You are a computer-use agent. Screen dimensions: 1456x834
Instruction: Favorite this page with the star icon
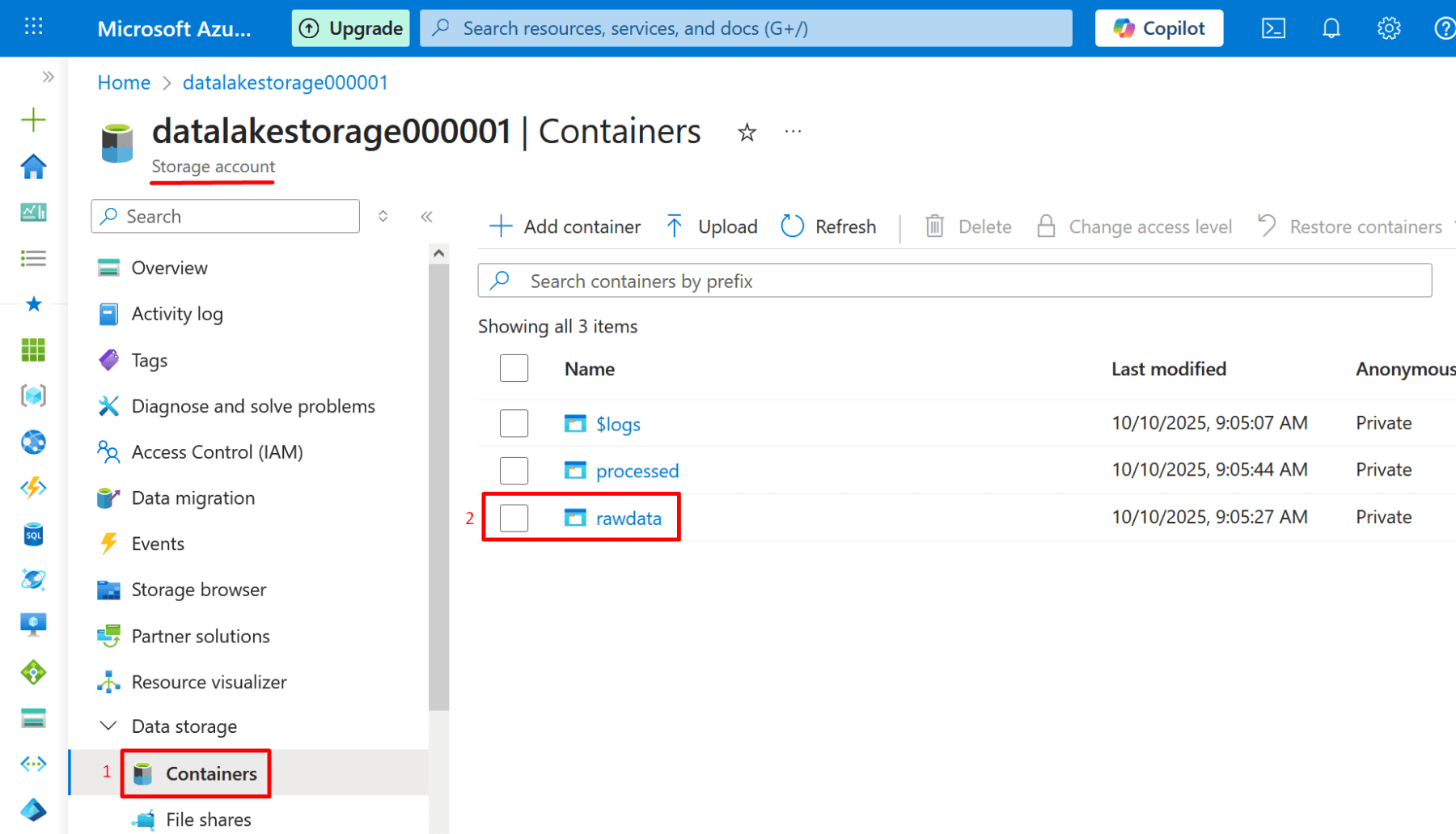tap(747, 132)
